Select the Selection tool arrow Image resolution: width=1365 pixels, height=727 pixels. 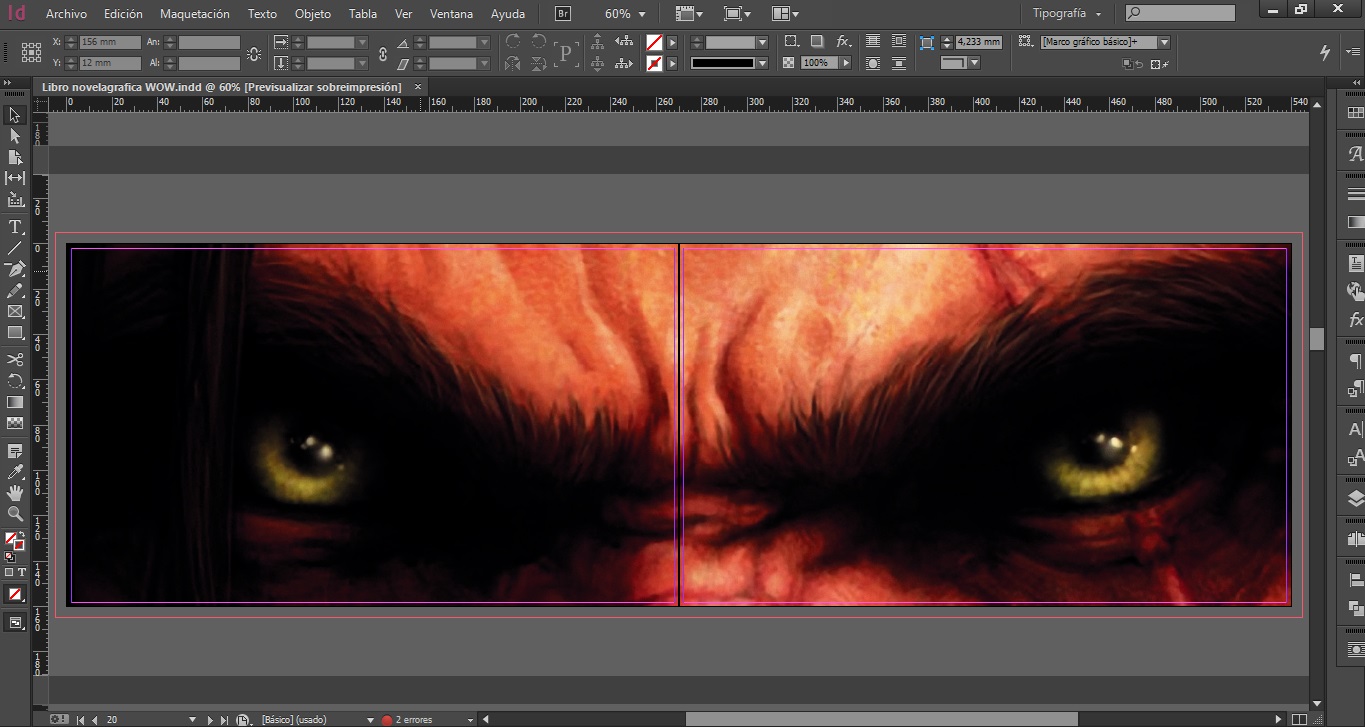pos(15,115)
